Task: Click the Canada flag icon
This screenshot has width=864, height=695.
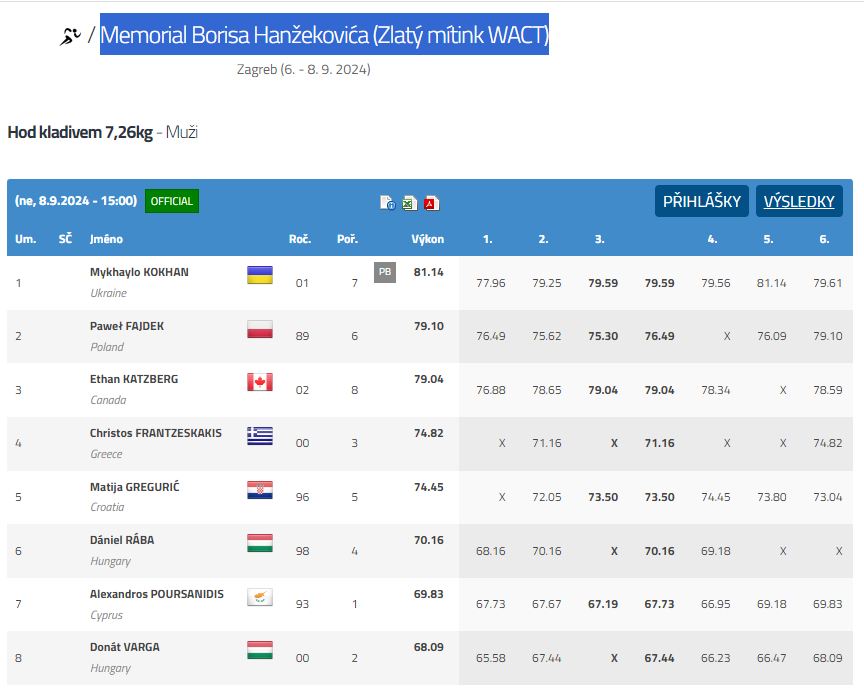Action: pos(260,381)
